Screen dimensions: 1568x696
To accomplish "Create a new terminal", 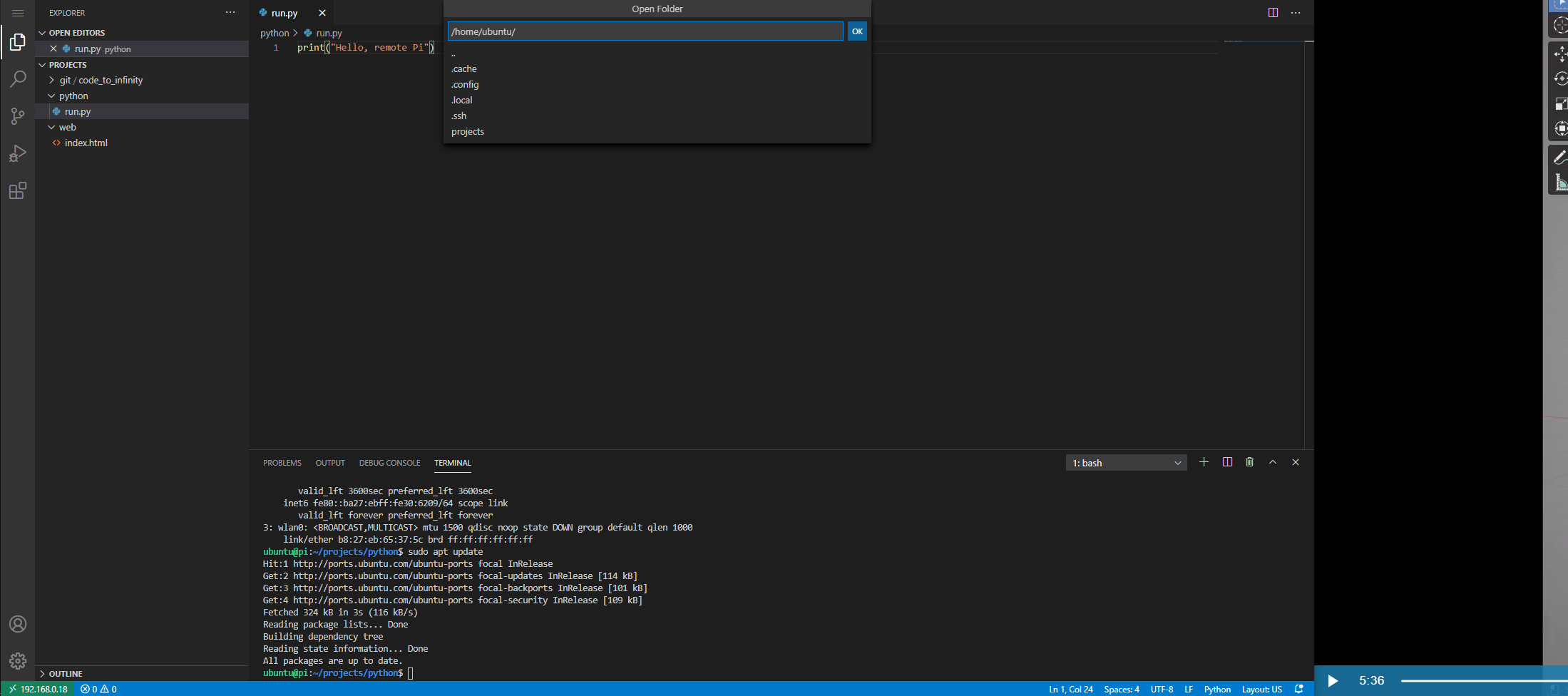I will [1204, 462].
